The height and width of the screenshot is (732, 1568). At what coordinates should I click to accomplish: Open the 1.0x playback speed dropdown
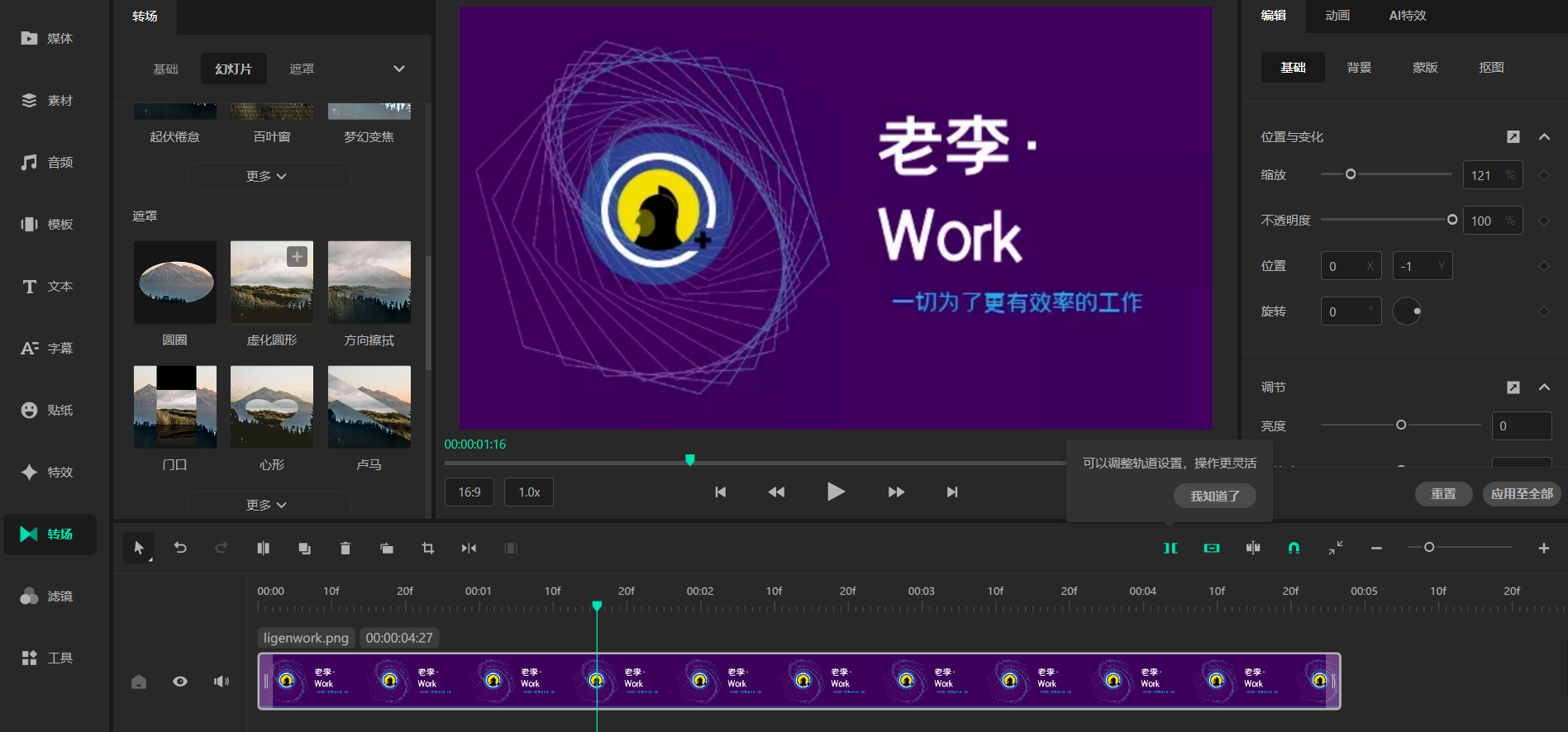click(x=529, y=492)
